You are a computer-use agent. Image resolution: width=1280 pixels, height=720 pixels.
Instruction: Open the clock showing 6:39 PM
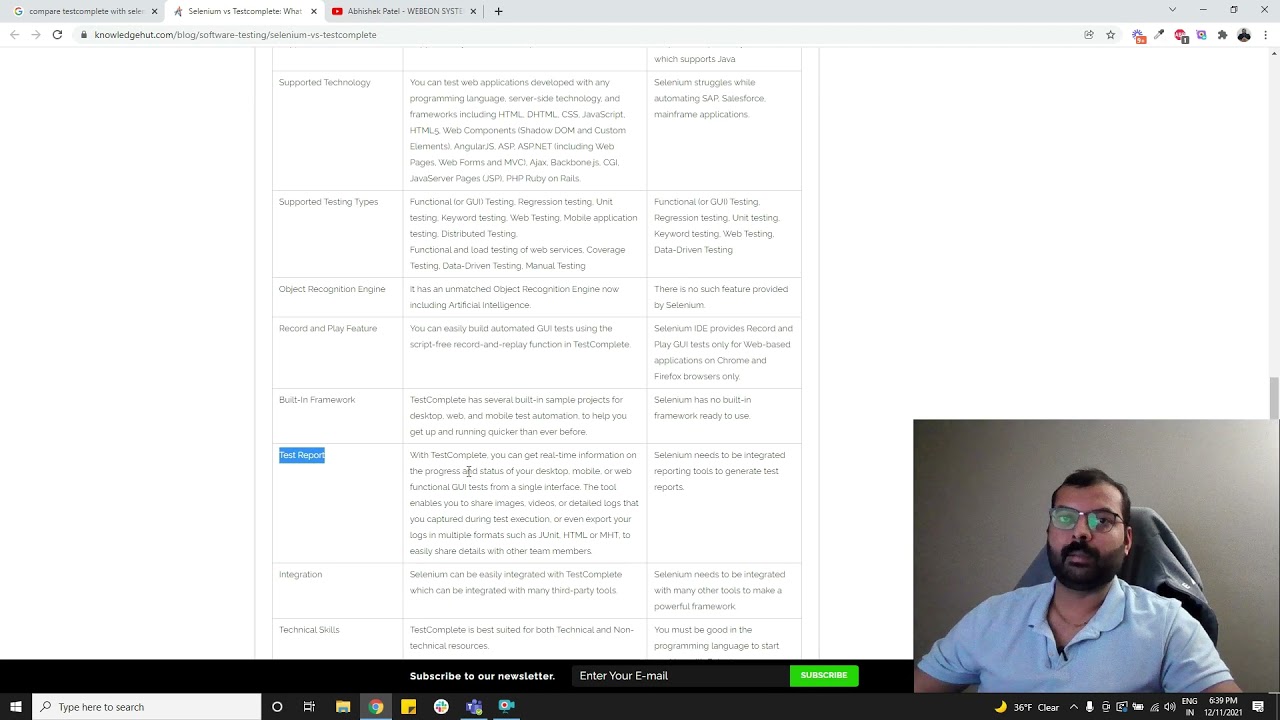[x=1223, y=707]
